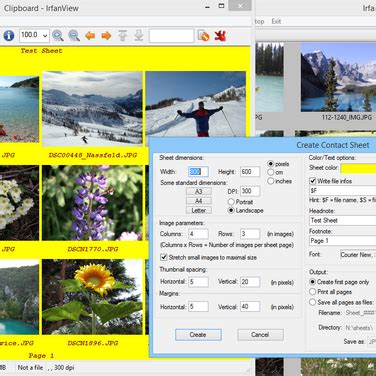Click the Cancel button

tap(260, 335)
